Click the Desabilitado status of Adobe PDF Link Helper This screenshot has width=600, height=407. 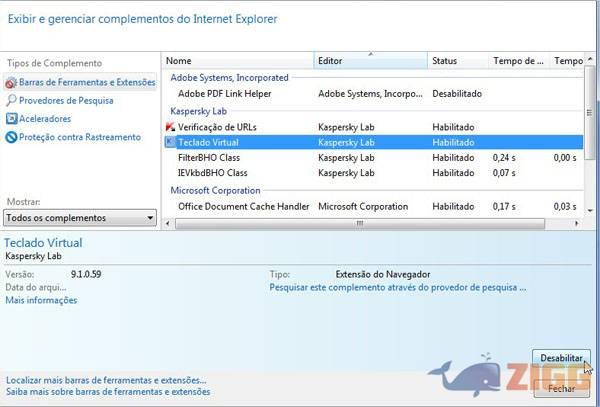[457, 94]
